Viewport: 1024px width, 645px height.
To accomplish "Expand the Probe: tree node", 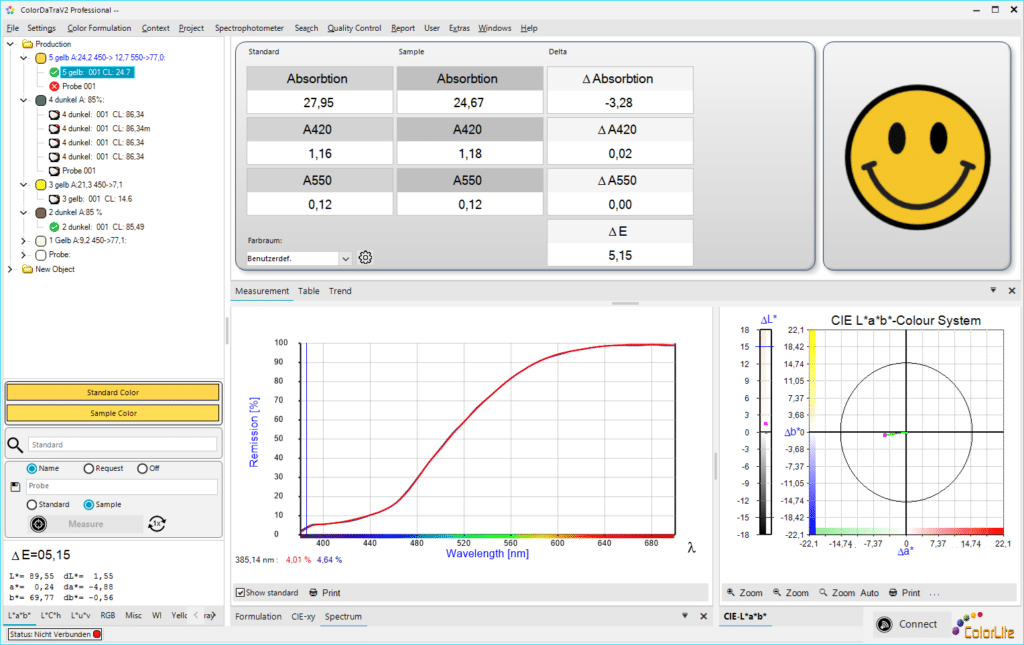I will click(x=24, y=255).
